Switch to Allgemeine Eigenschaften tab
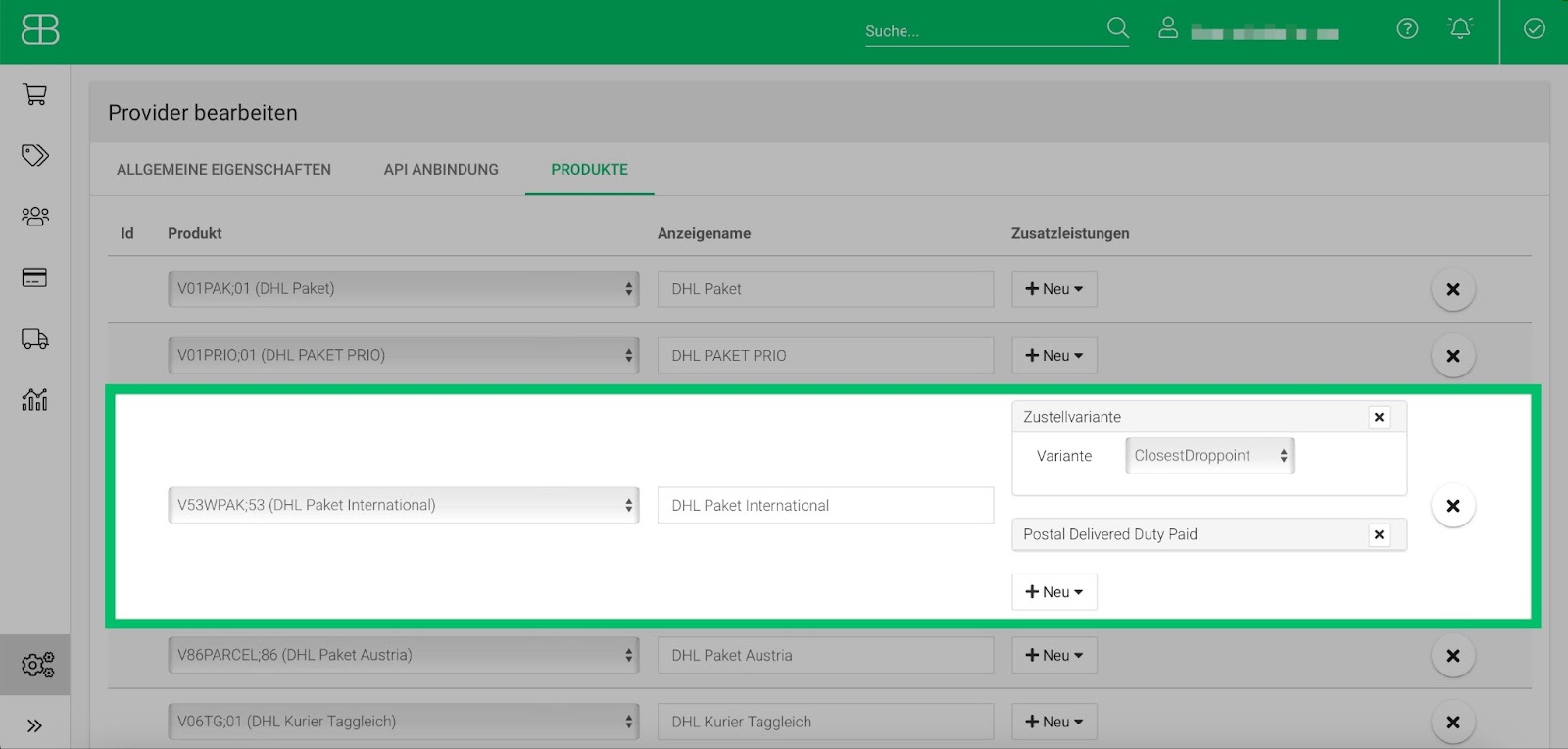The width and height of the screenshot is (1568, 749). pyautogui.click(x=223, y=169)
